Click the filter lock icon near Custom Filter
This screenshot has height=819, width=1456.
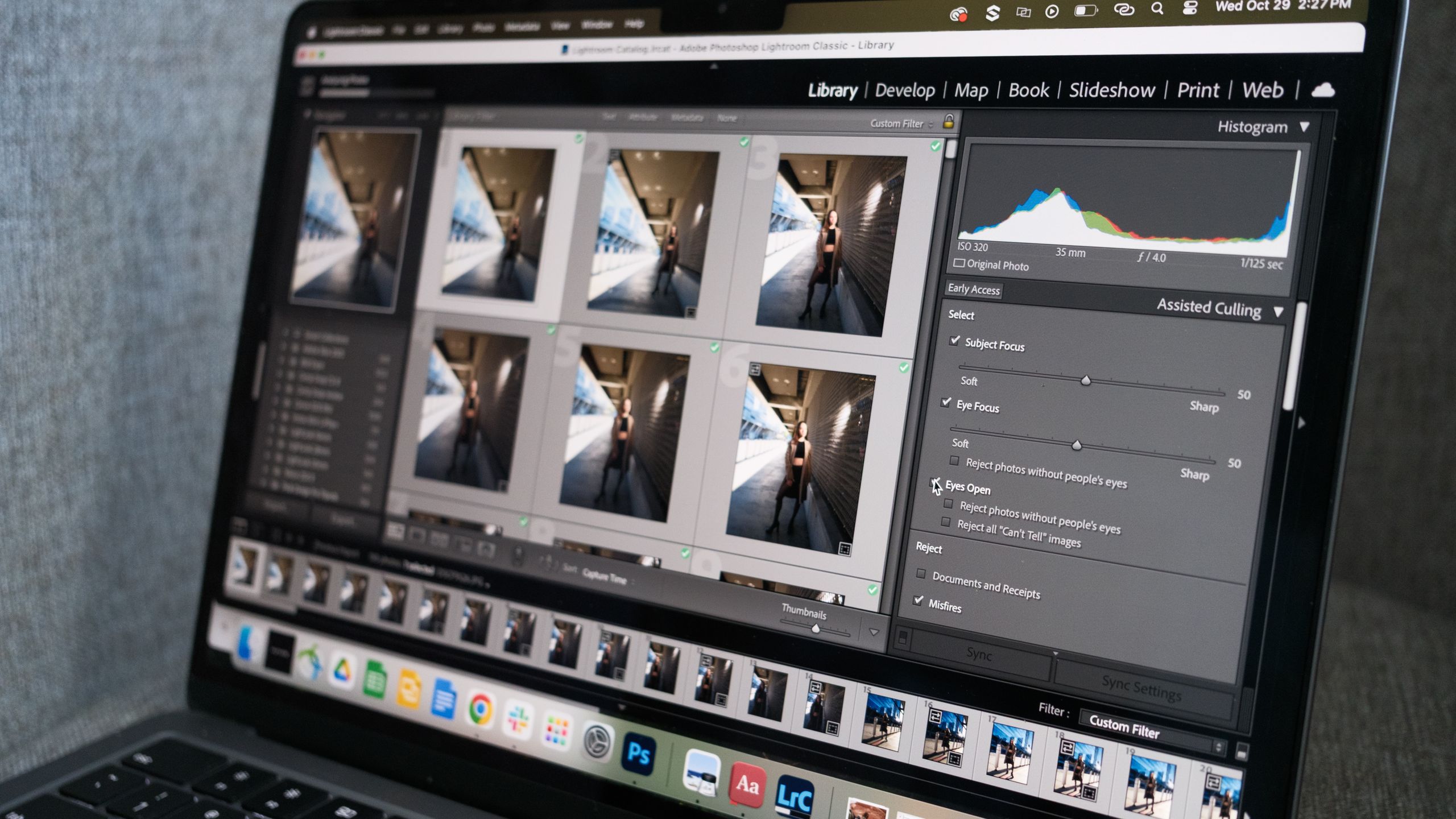(x=948, y=122)
